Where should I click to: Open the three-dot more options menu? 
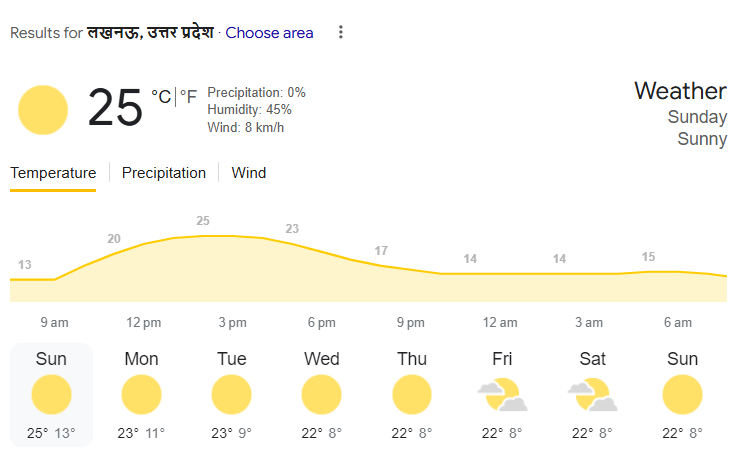point(340,33)
